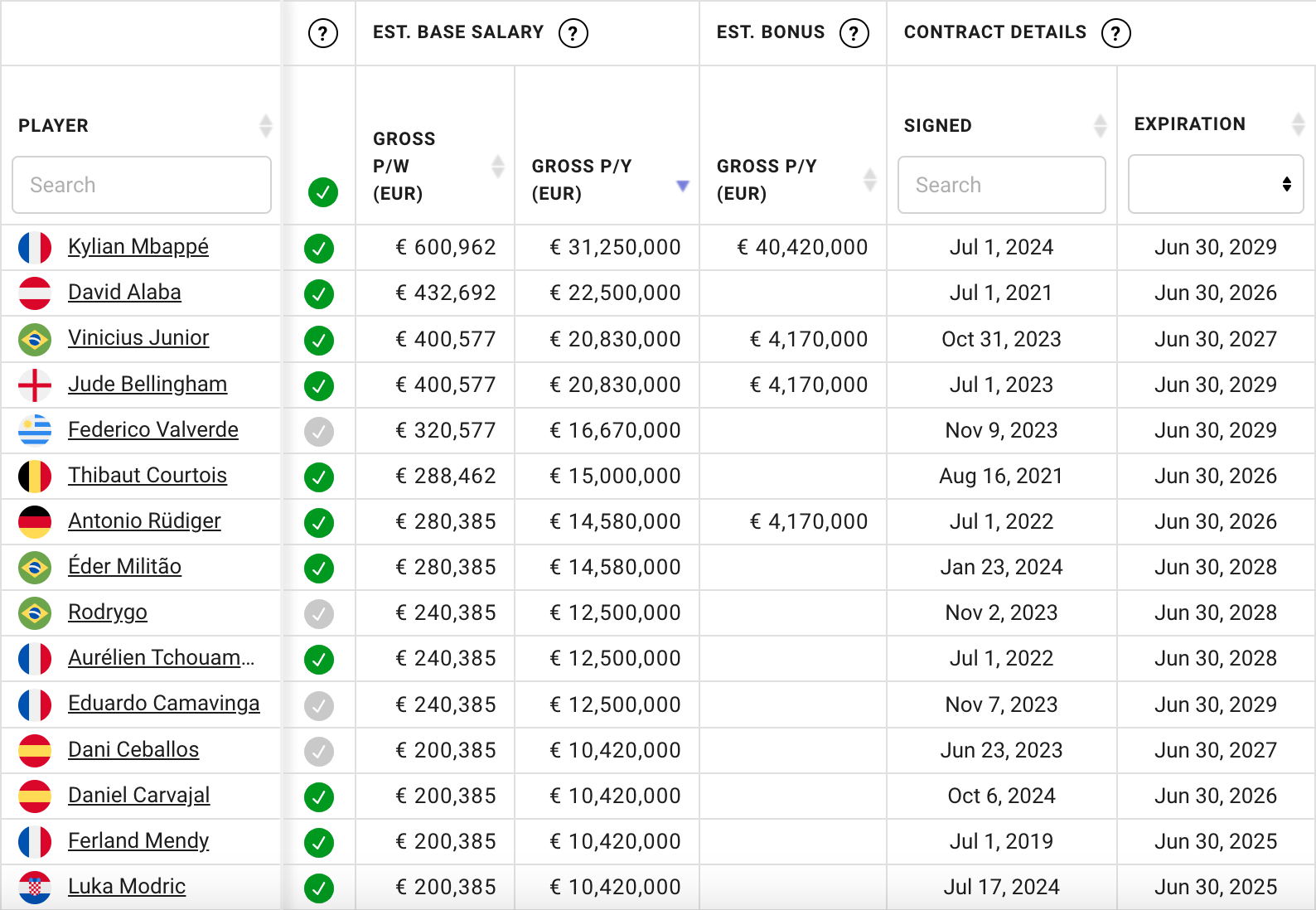Click France flag next to Aurélien Tchouaméni
The height and width of the screenshot is (910, 1316).
35,659
